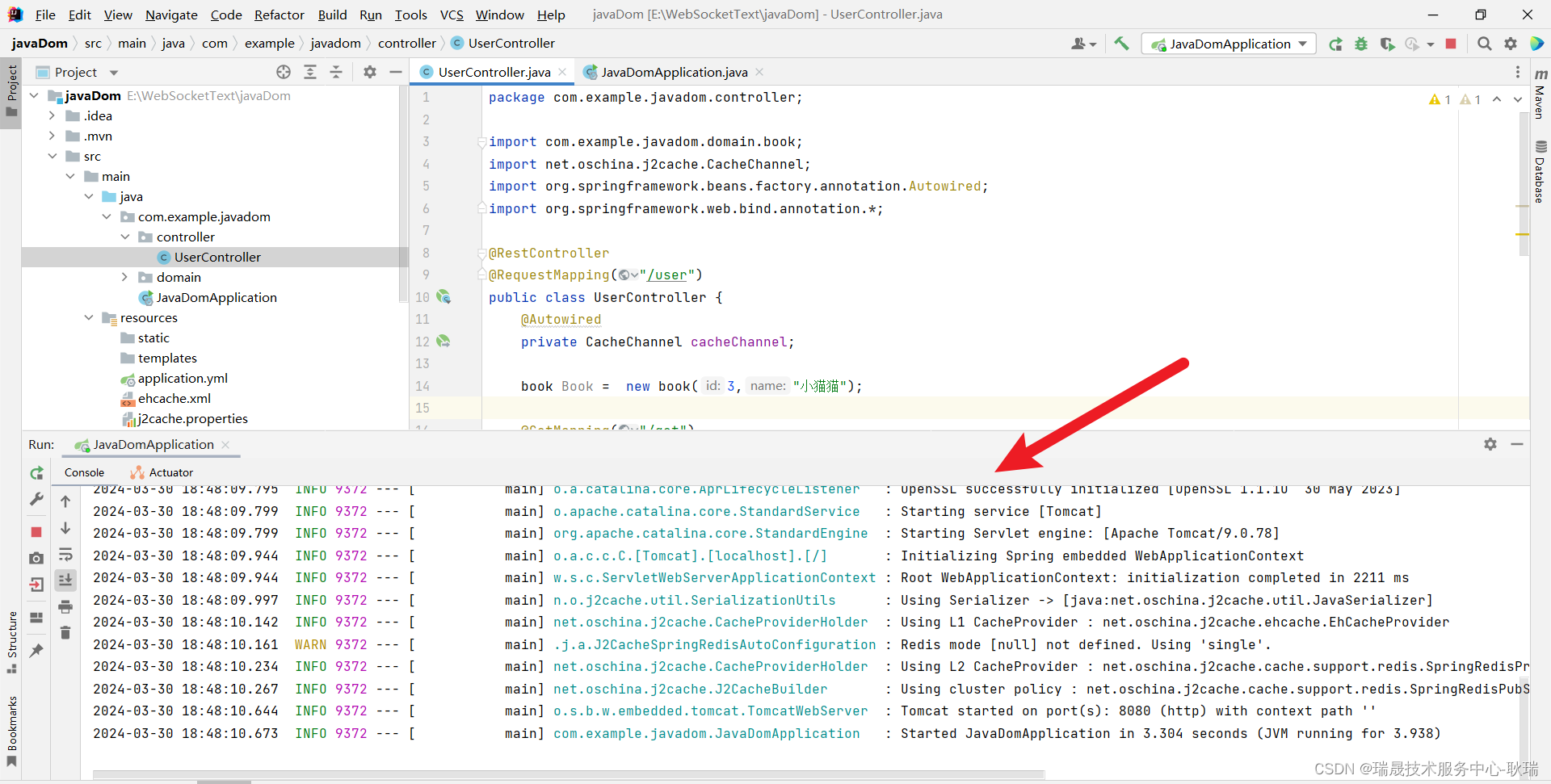Open Run panel settings gear

1490,444
